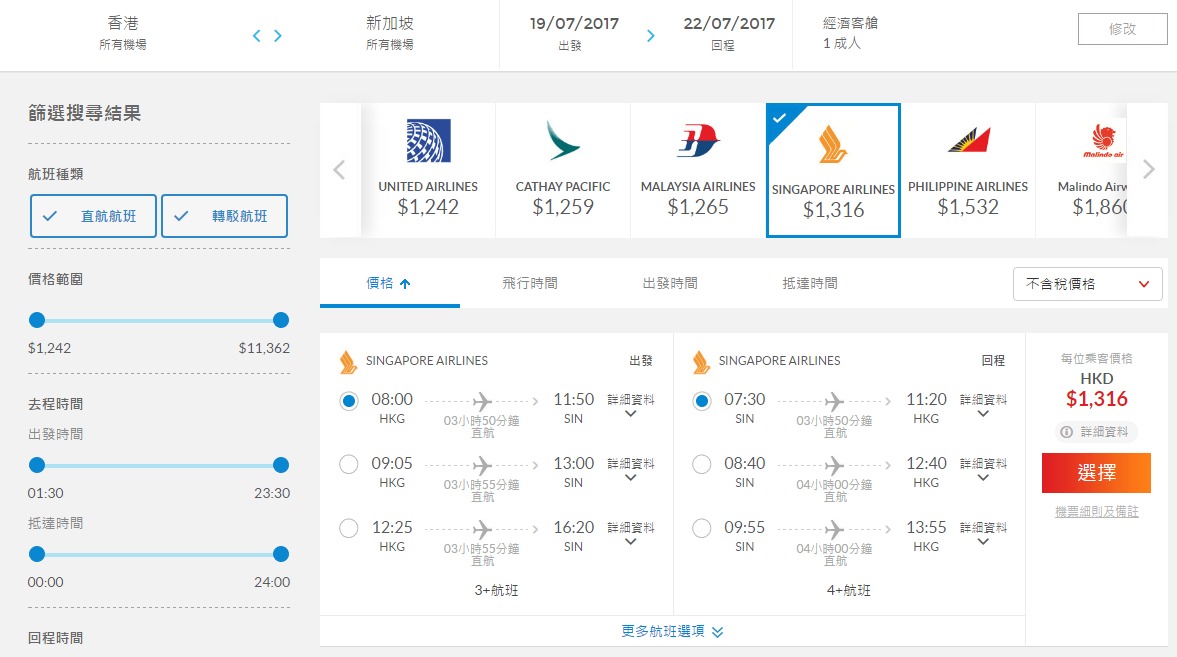Click the plane icon for 09:05 HKG flight
This screenshot has width=1177, height=657.
click(x=482, y=465)
